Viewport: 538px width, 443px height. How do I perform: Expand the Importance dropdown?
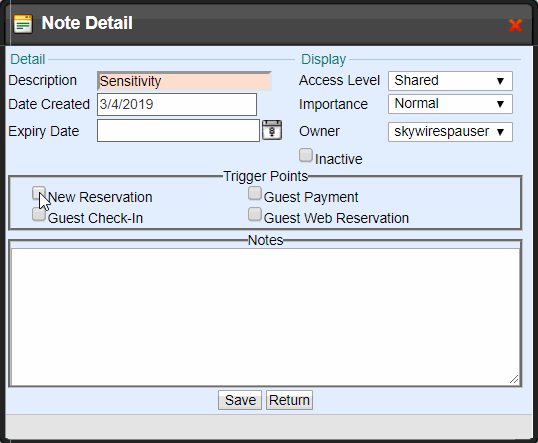point(450,104)
